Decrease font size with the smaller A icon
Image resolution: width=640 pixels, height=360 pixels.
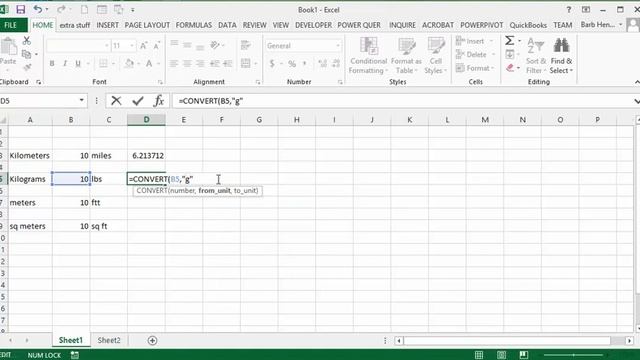pos(156,46)
